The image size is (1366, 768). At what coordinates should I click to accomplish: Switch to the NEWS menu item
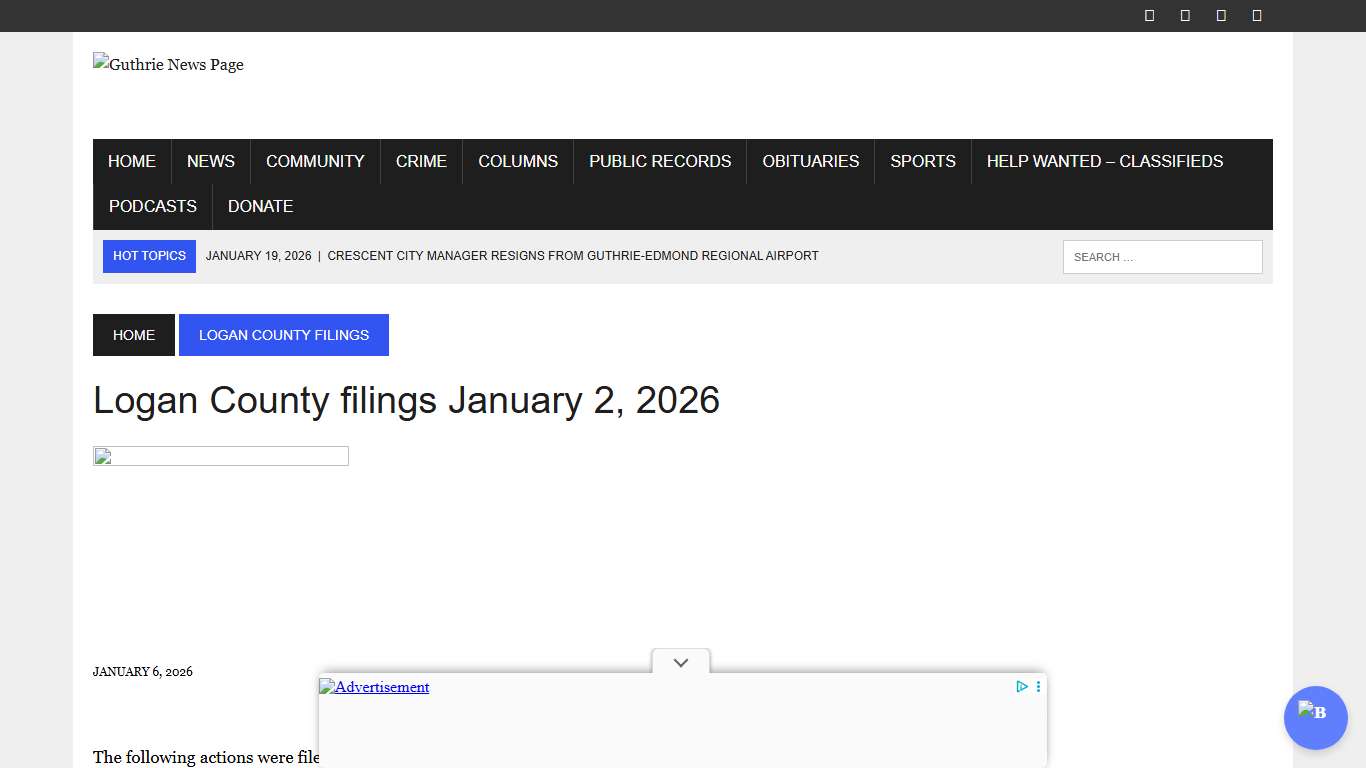point(210,161)
